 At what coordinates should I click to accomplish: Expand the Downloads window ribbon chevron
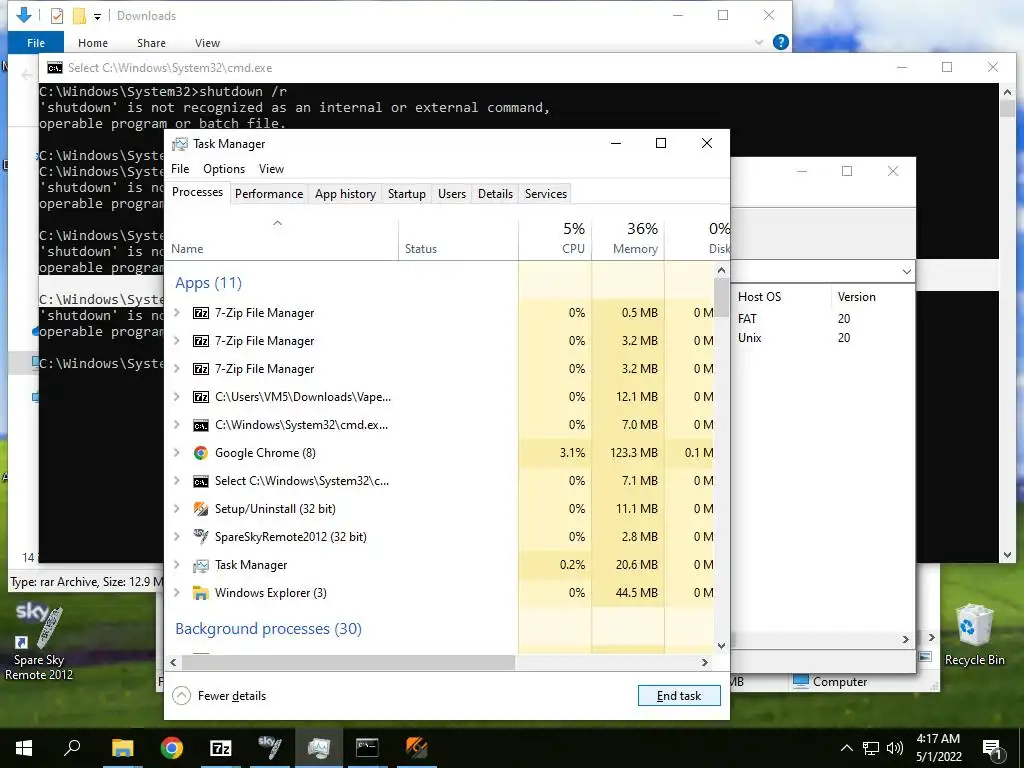click(759, 42)
